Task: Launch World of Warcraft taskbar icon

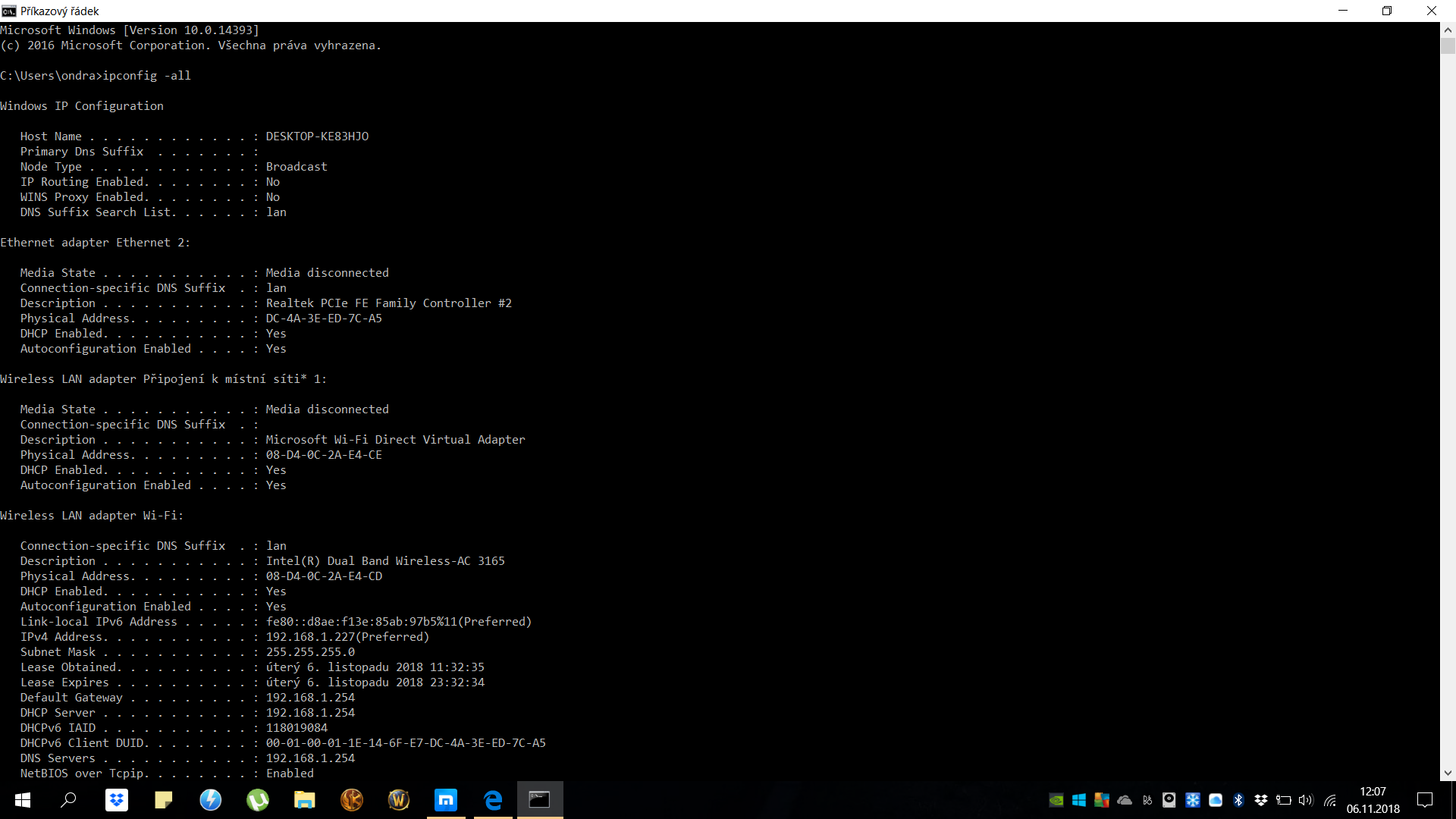Action: pyautogui.click(x=399, y=800)
